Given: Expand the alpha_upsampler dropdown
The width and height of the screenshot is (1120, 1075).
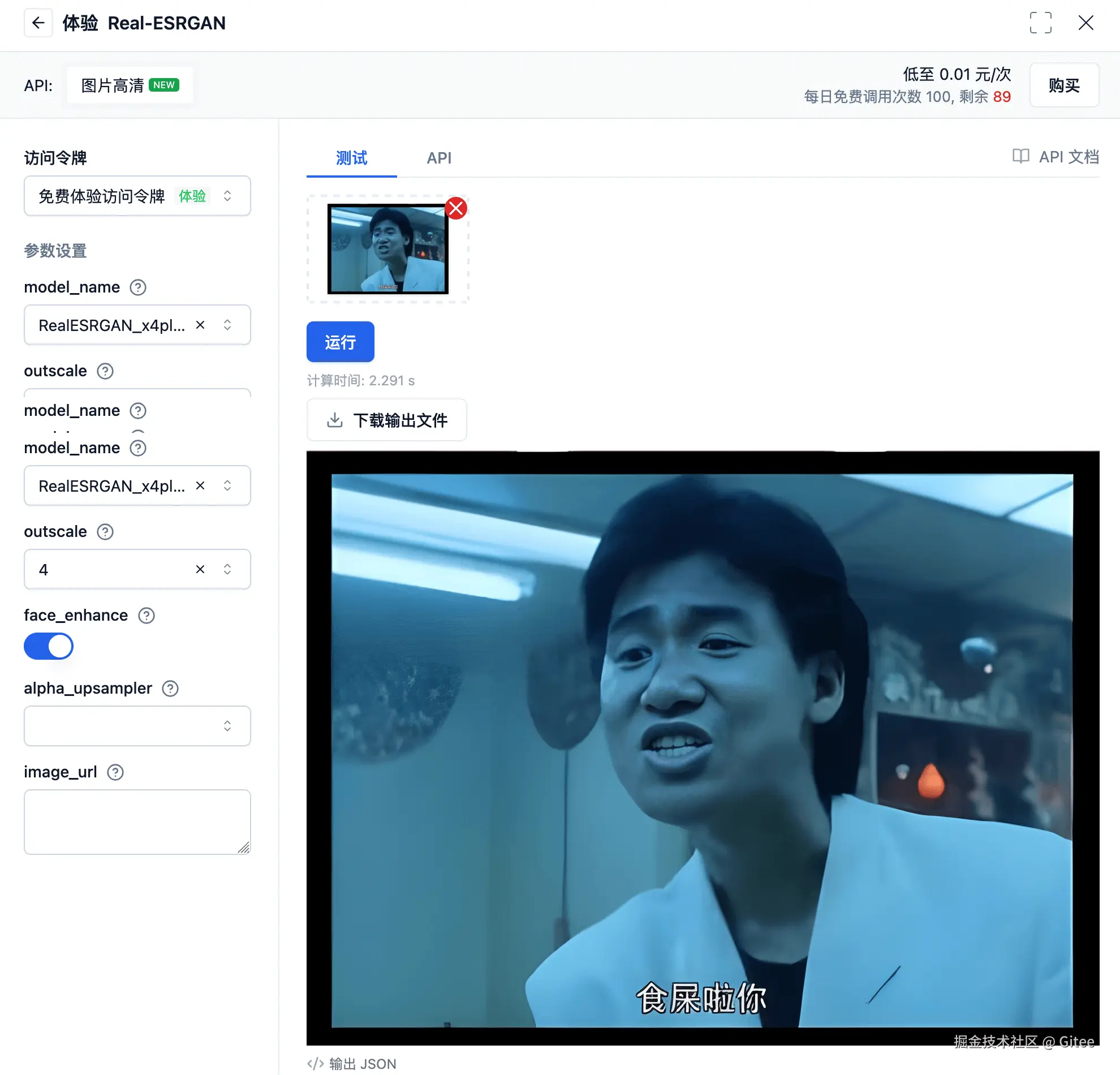Looking at the screenshot, I should [227, 726].
